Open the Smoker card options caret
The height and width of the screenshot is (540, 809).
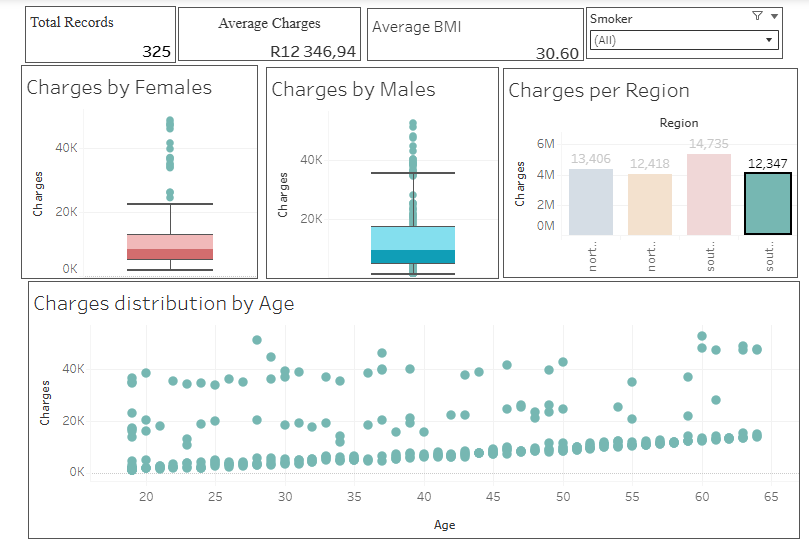[773, 17]
